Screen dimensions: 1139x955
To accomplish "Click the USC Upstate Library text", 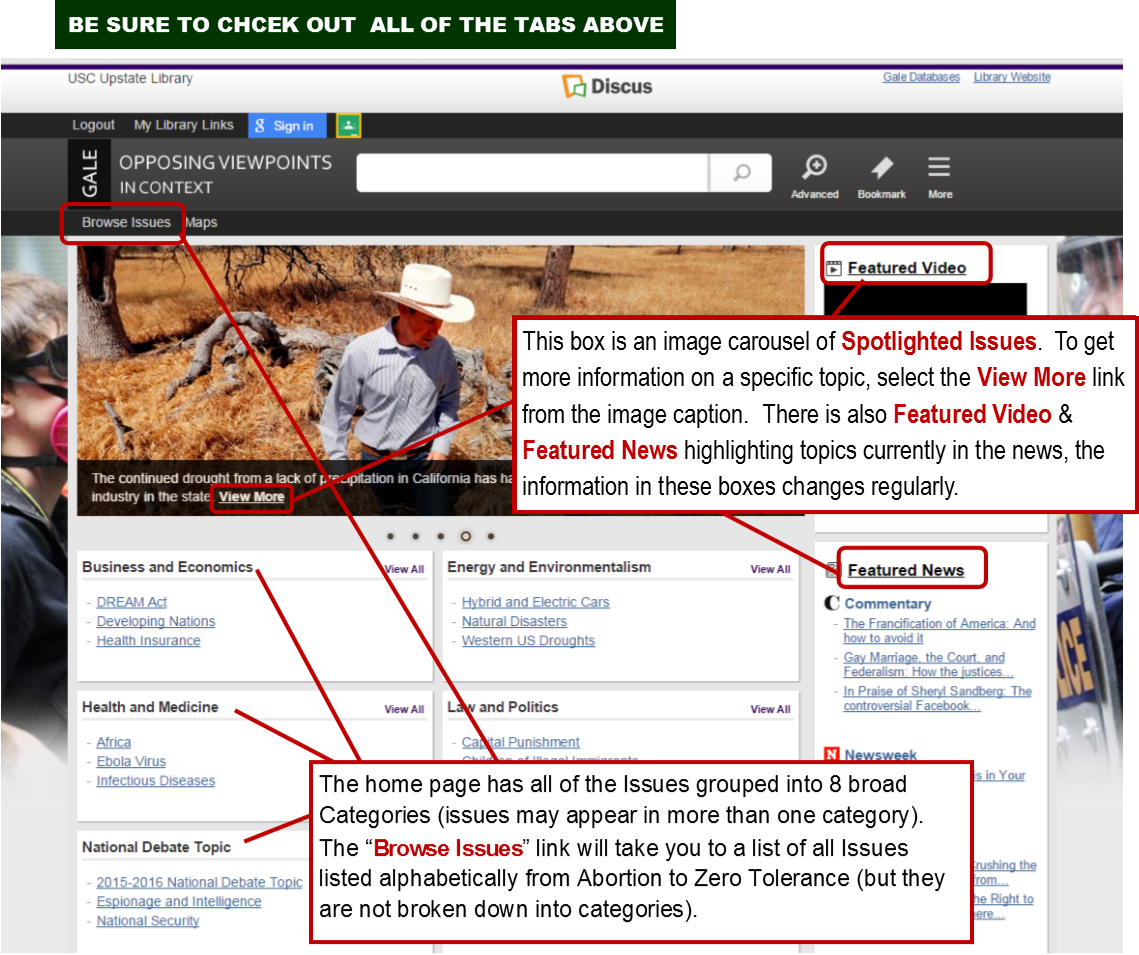I will pyautogui.click(x=130, y=78).
